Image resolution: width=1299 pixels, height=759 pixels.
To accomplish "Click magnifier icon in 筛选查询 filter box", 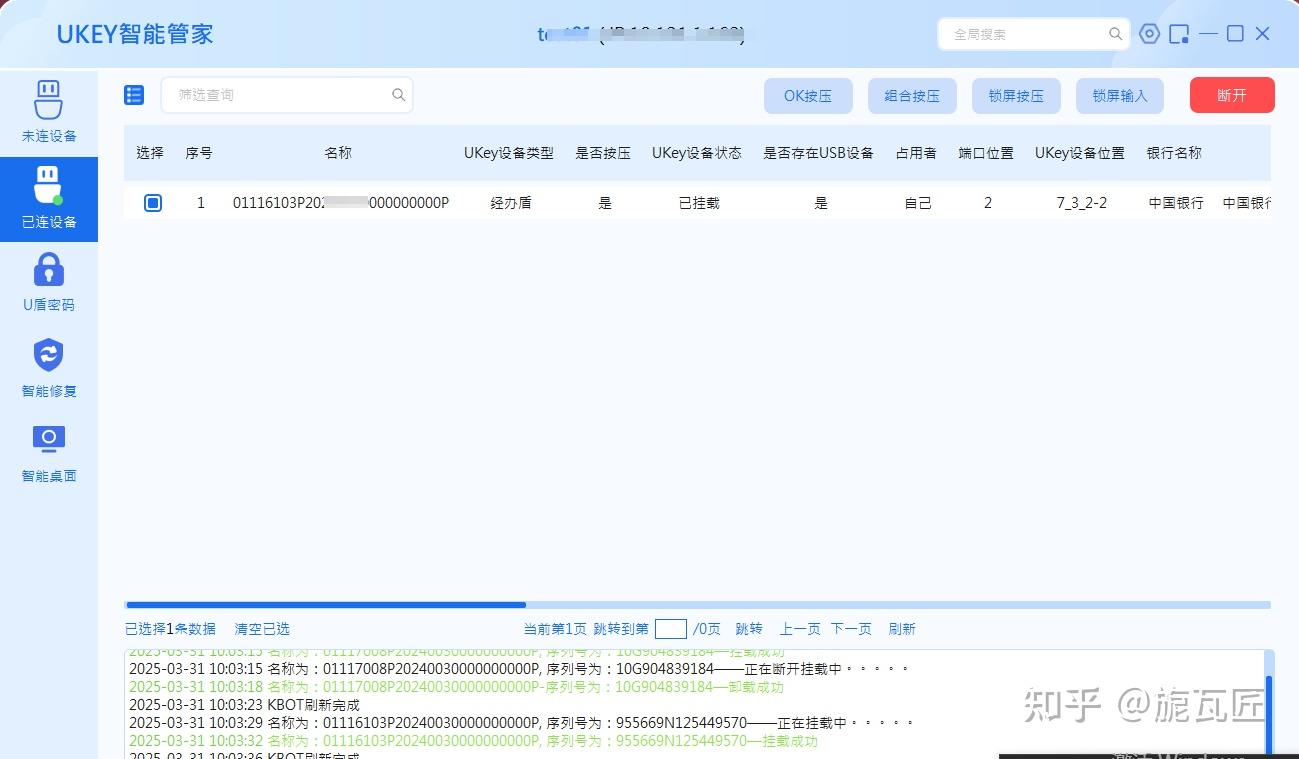I will (398, 94).
